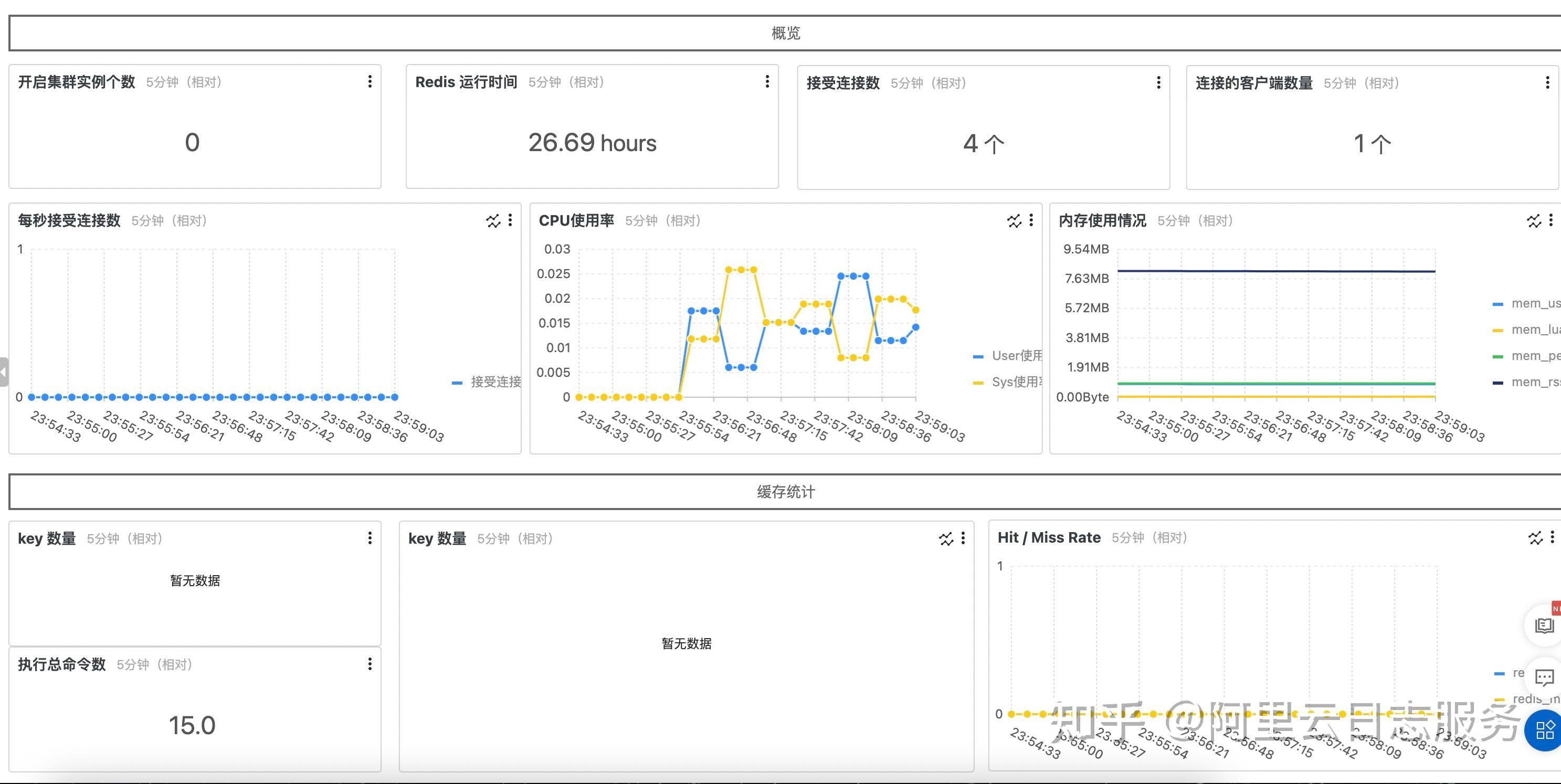Click 暂无数据 in the small key 数量 panel
The image size is (1561, 784).
(x=195, y=580)
